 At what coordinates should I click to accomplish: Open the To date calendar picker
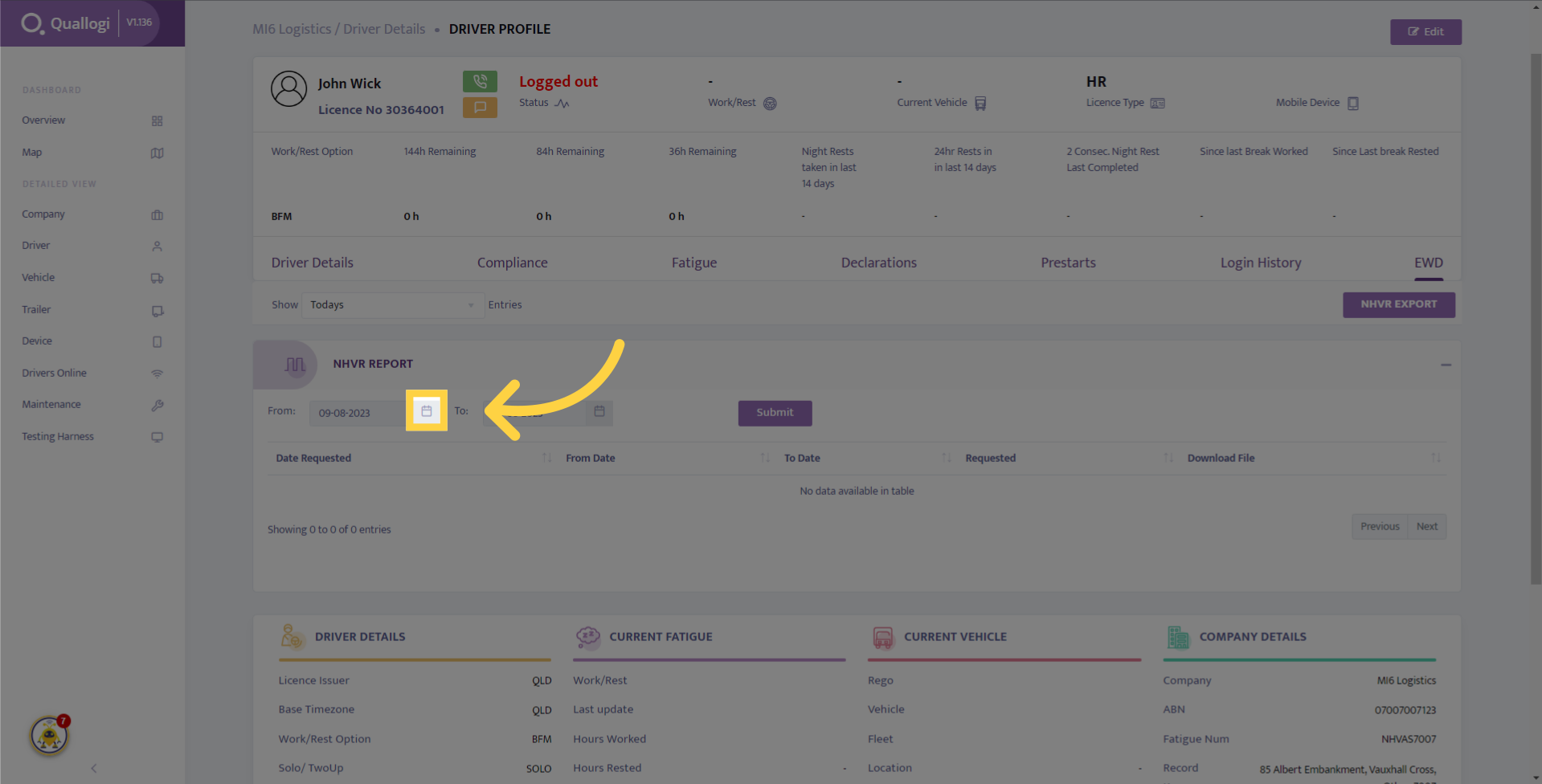point(599,411)
